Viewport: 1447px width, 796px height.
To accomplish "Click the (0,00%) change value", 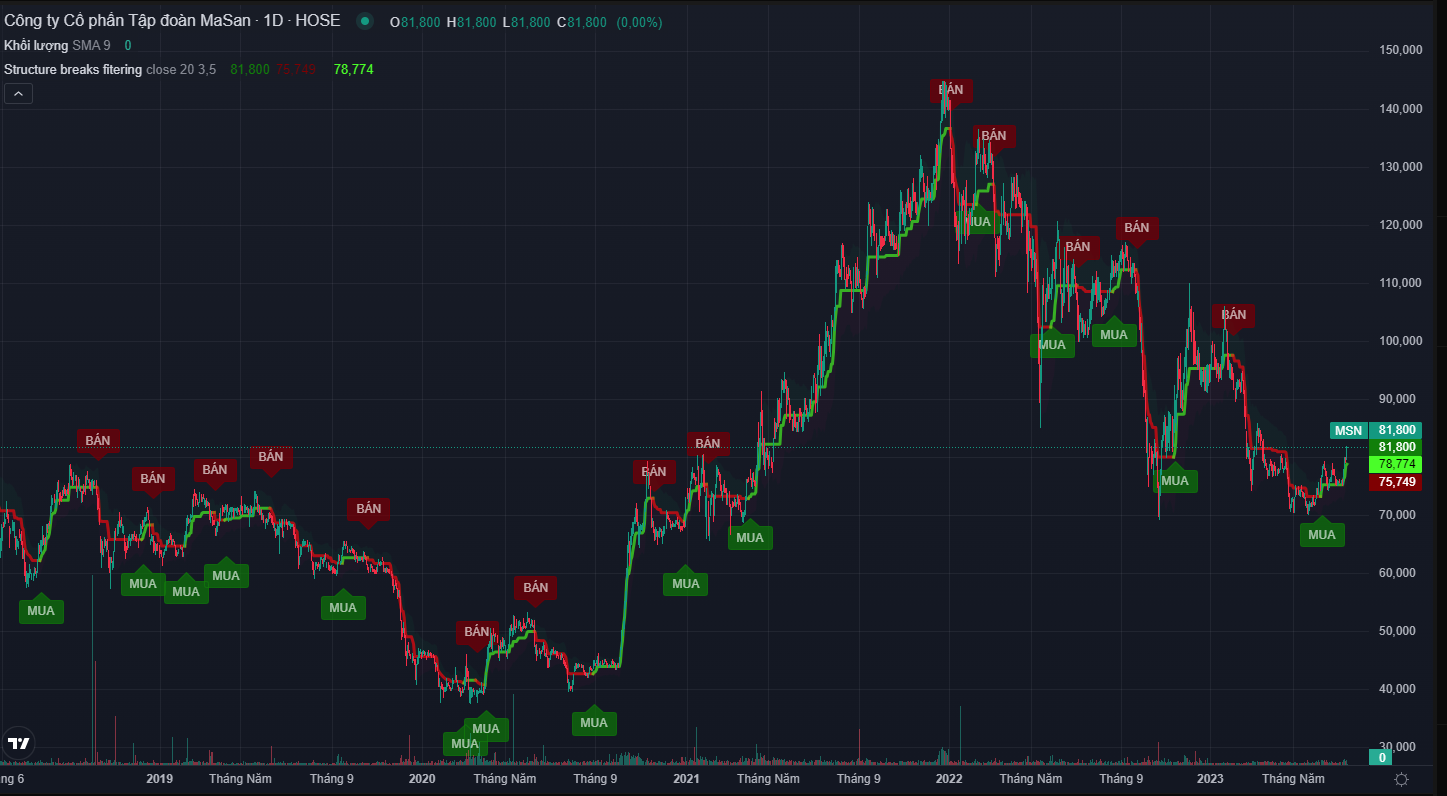I will tap(639, 22).
